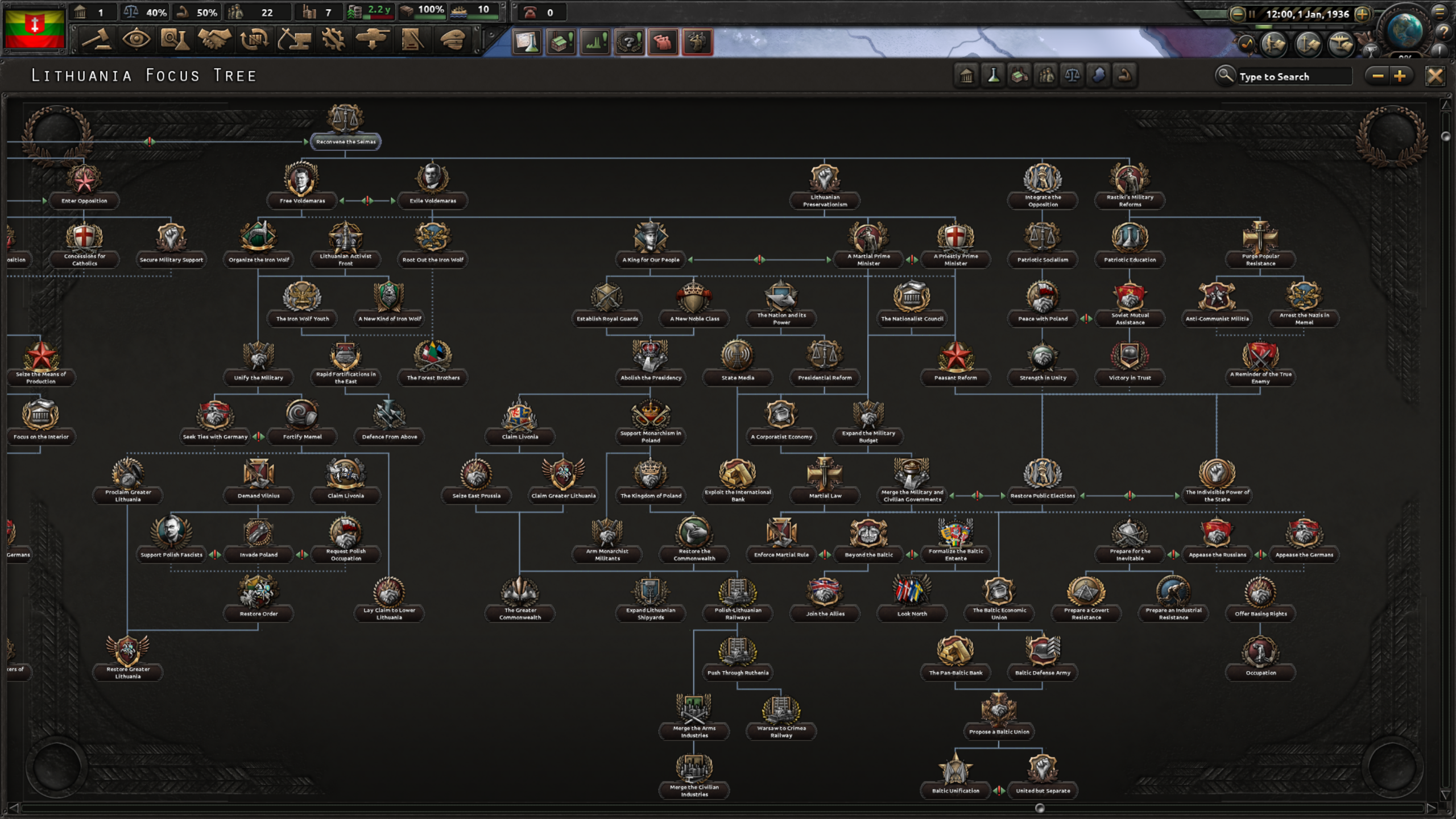Image resolution: width=1456 pixels, height=819 pixels.
Task: Open the air theater orders map mode
Action: click(1341, 44)
